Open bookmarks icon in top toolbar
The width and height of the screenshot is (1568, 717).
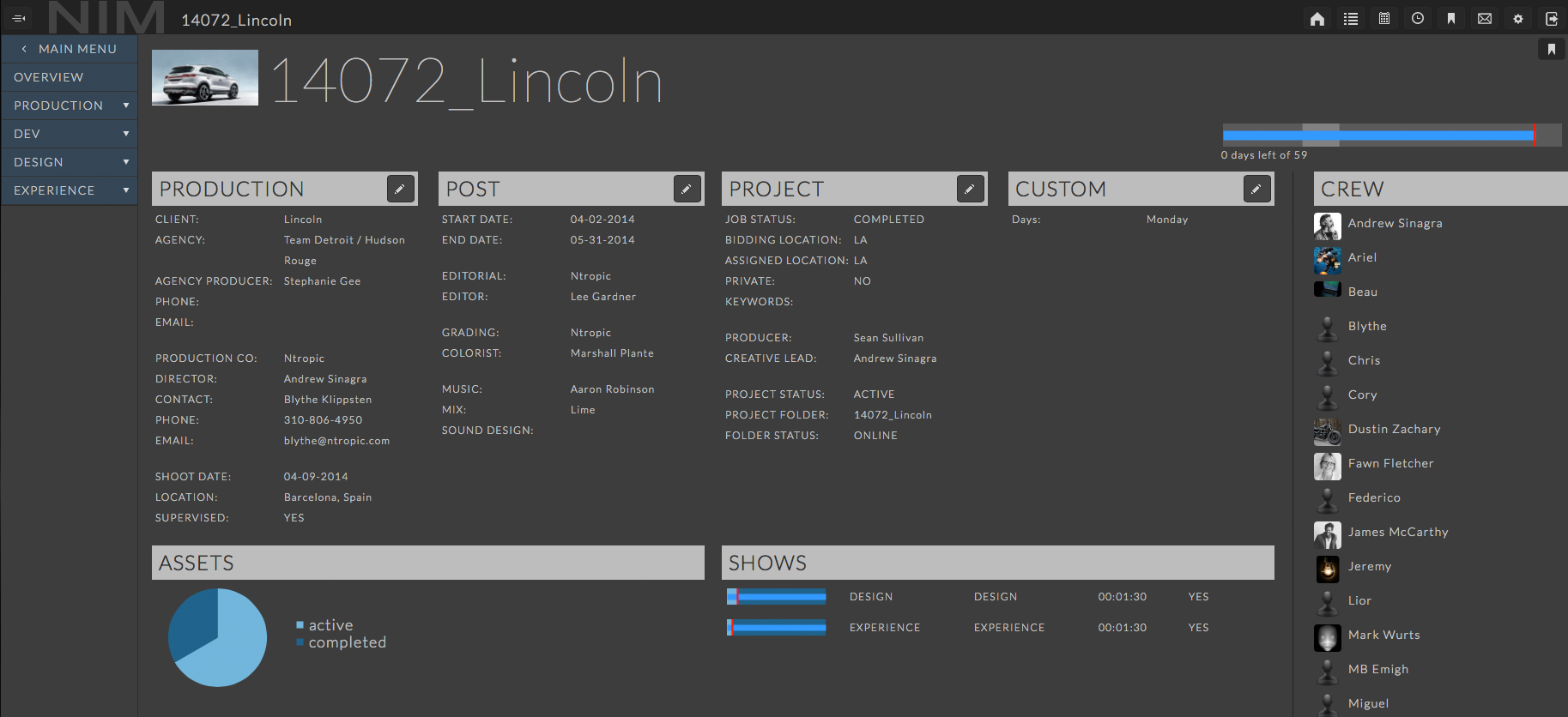pyautogui.click(x=1451, y=19)
